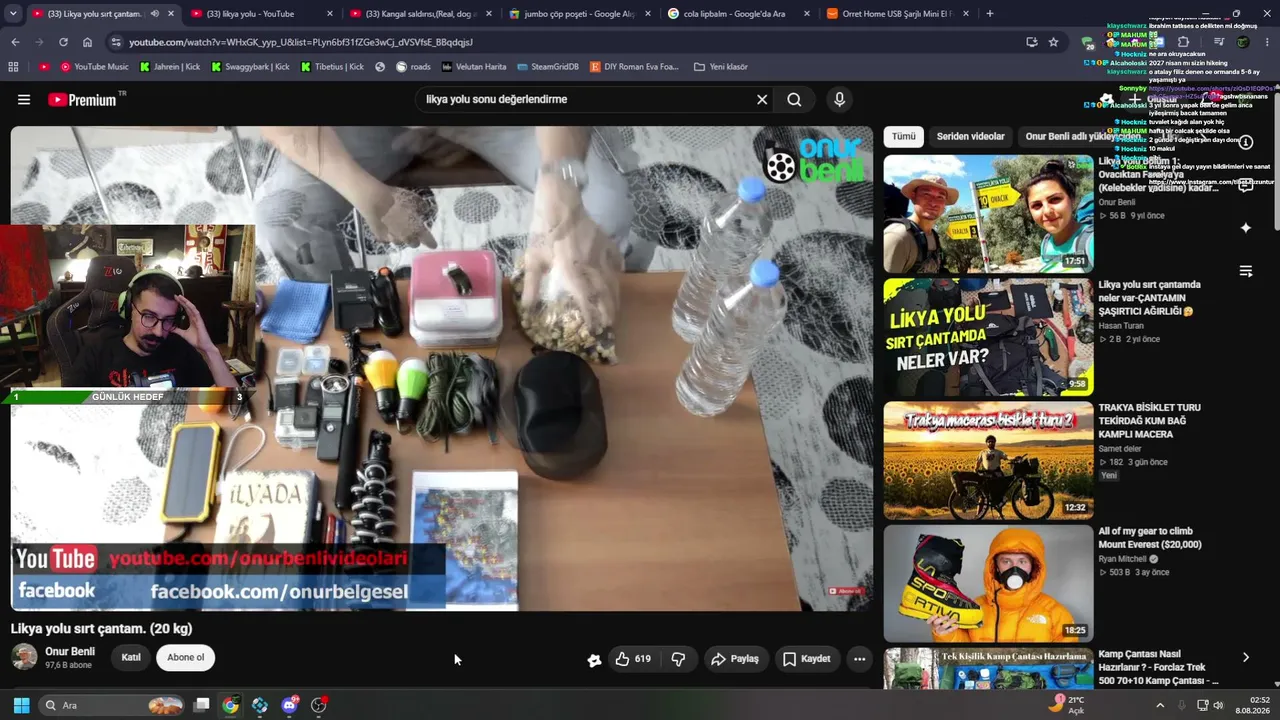Open the more actions three-dot menu

pyautogui.click(x=859, y=659)
